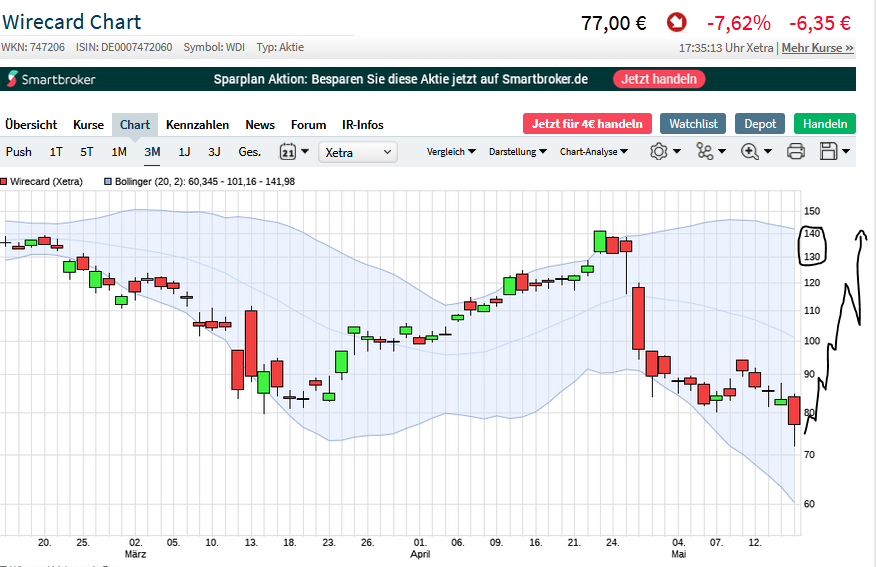Viewport: 876px width, 567px height.
Task: Expand the arrow next to share icon
Action: 722,151
